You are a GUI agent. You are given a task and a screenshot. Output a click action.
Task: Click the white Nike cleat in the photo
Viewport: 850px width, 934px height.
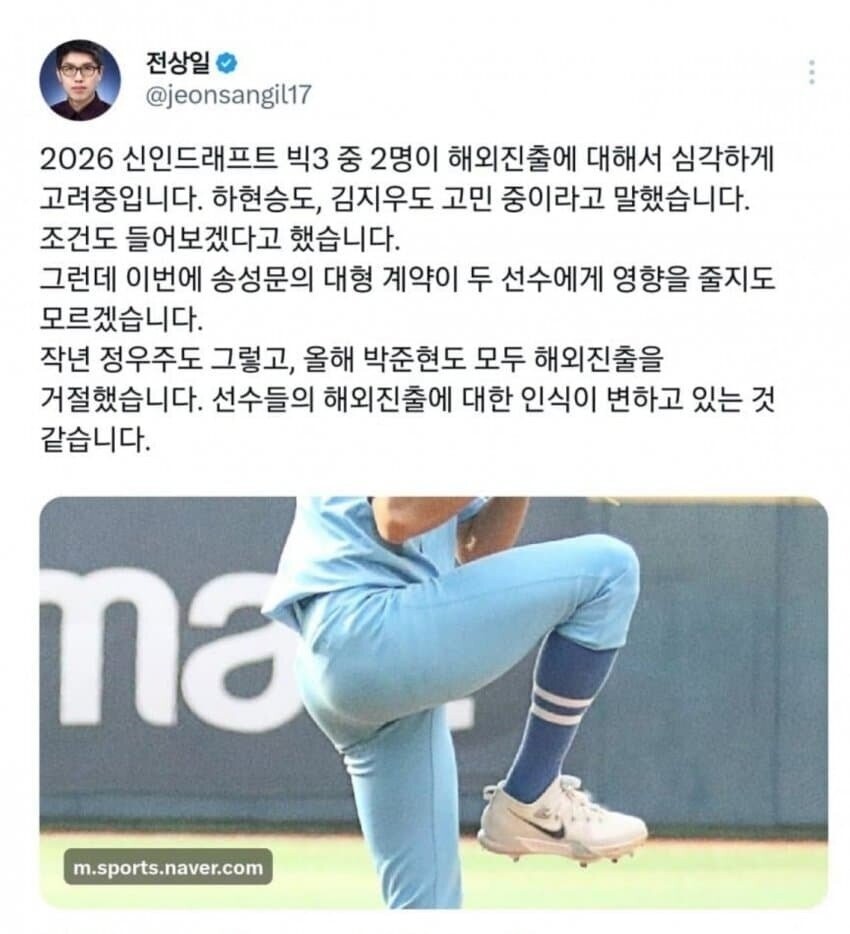click(562, 818)
